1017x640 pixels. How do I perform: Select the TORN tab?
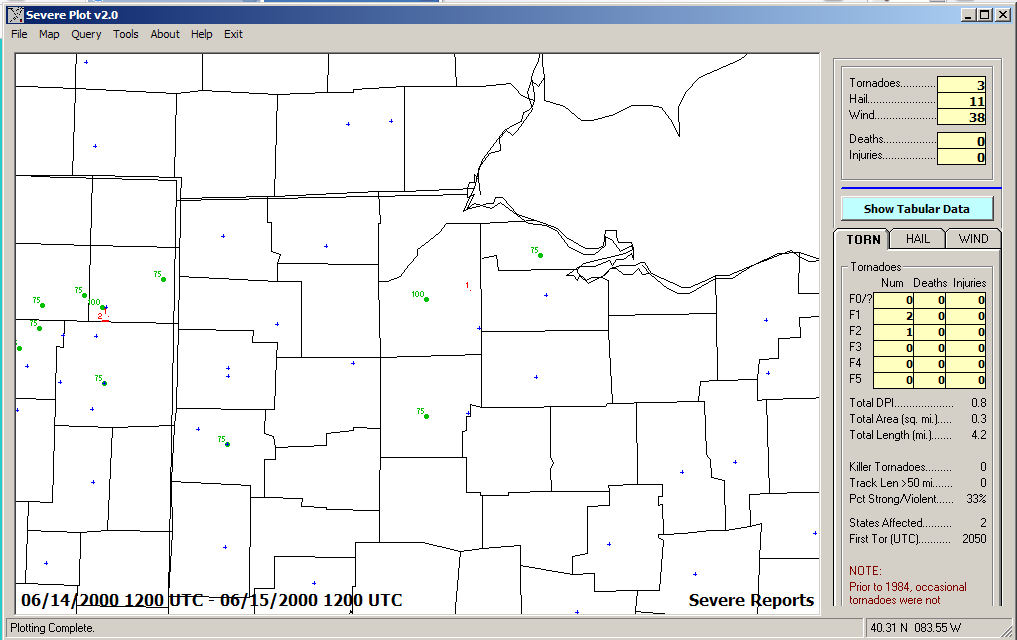tap(863, 240)
